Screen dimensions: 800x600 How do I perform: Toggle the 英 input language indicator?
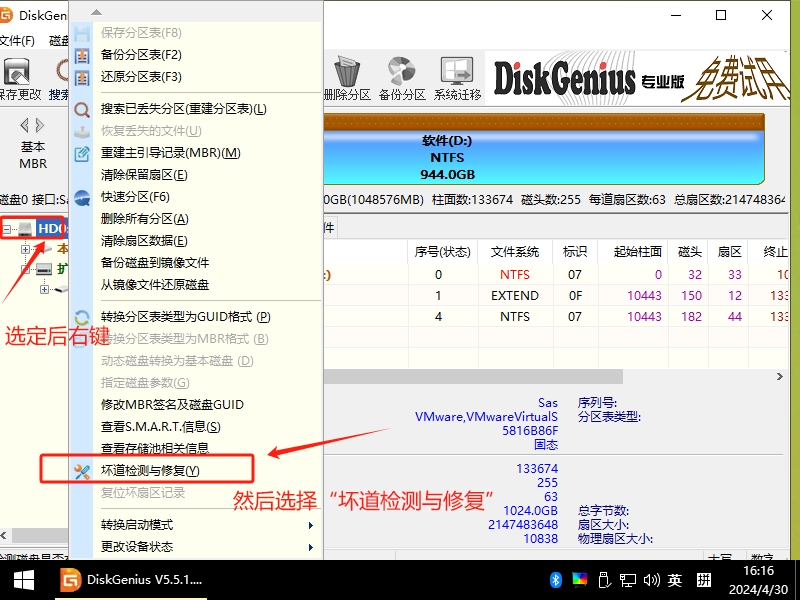[674, 580]
